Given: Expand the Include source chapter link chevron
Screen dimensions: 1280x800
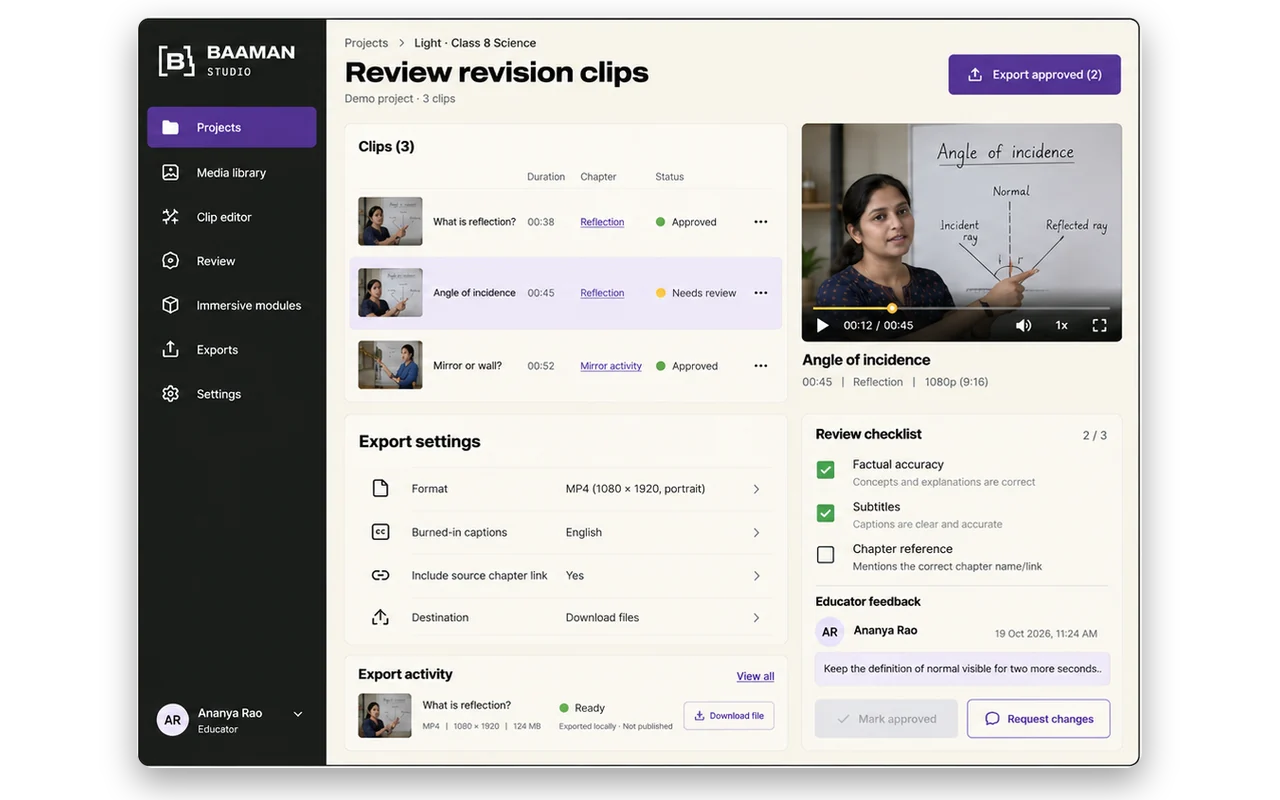Looking at the screenshot, I should (x=756, y=576).
